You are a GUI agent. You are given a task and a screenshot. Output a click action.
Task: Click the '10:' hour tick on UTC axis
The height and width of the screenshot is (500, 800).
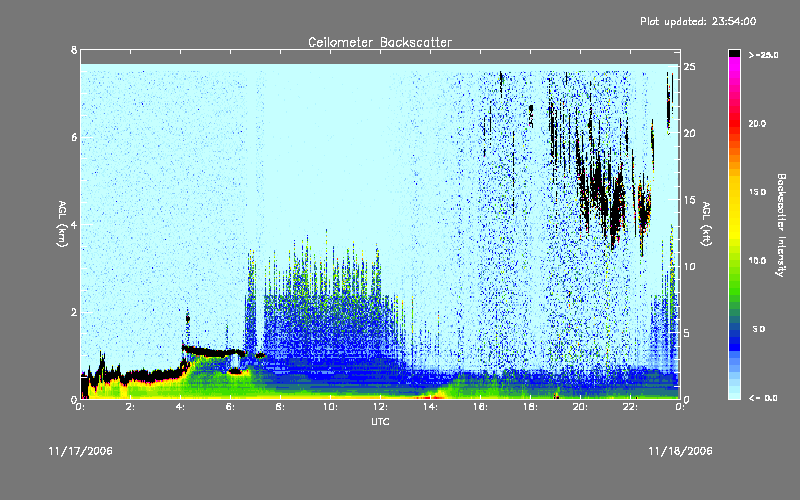coord(330,407)
